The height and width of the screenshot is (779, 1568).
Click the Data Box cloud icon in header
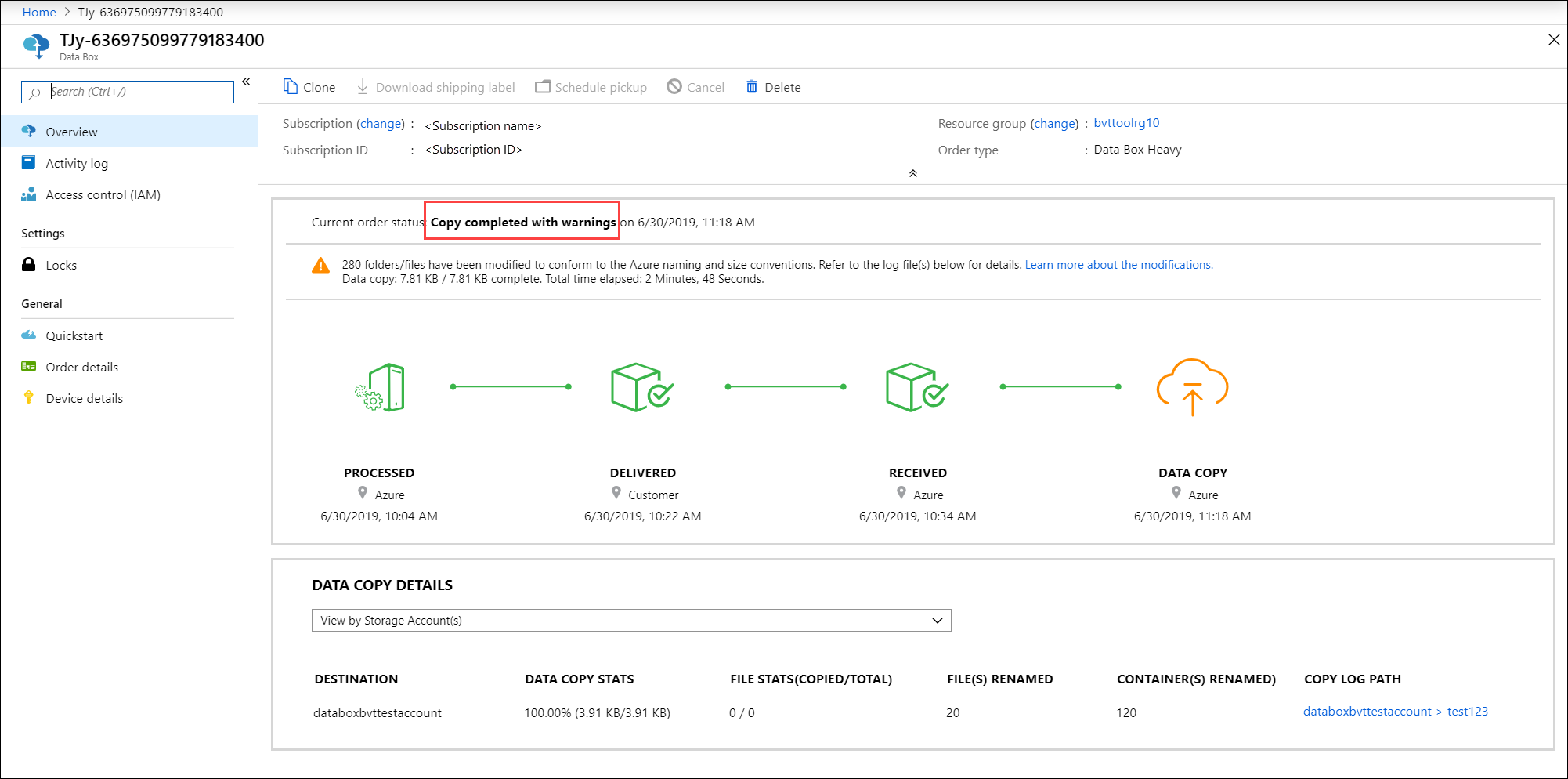point(36,45)
